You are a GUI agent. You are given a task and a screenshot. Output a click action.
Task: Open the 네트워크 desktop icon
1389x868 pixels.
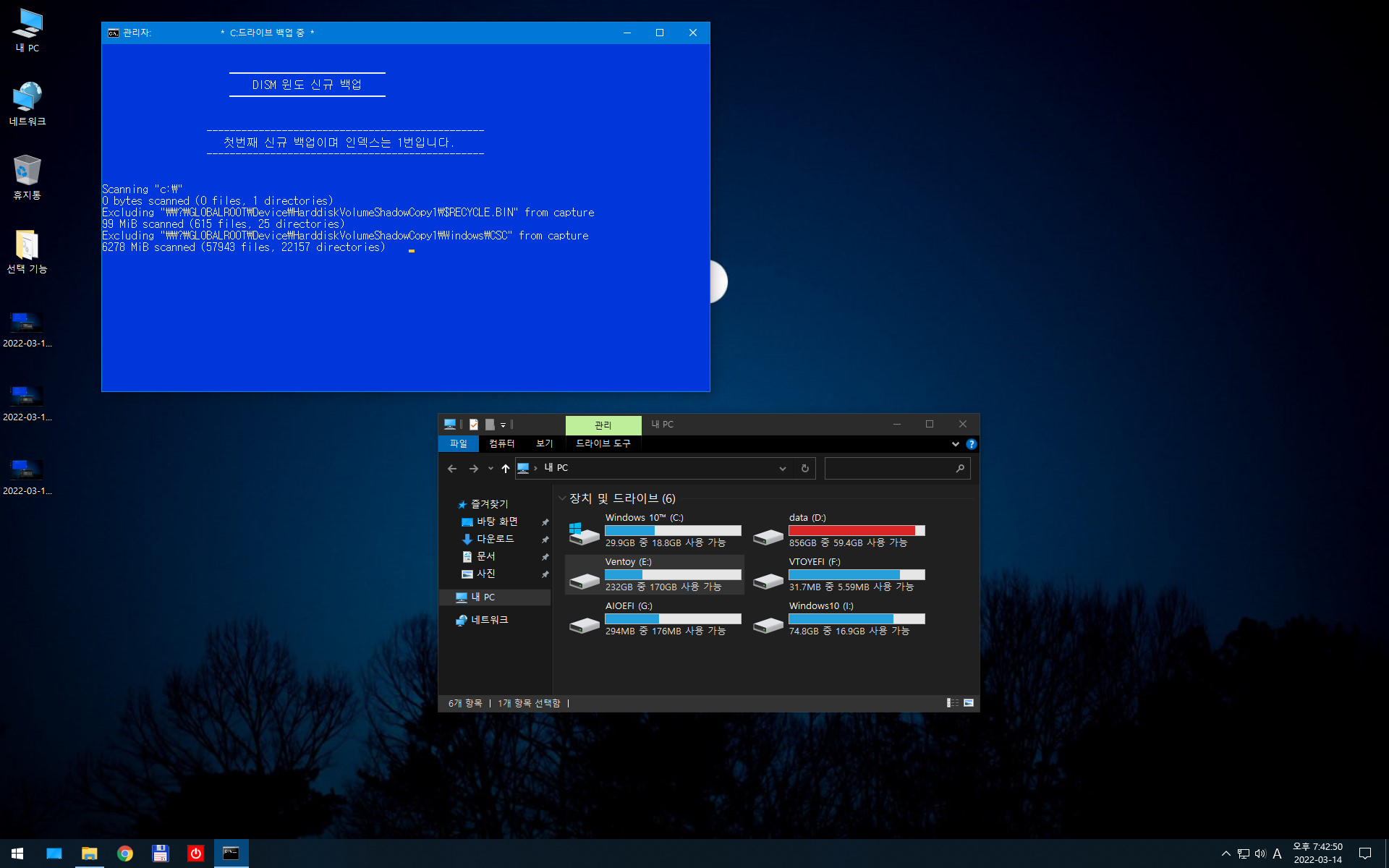[x=27, y=103]
